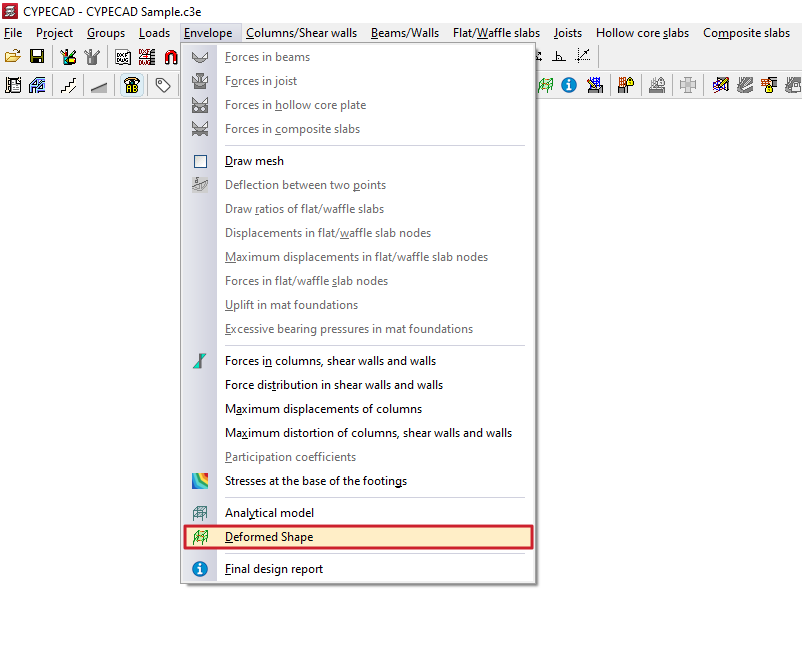Click the gray pencil cup toolbar icon
This screenshot has width=802, height=660.
pyautogui.click(x=92, y=57)
